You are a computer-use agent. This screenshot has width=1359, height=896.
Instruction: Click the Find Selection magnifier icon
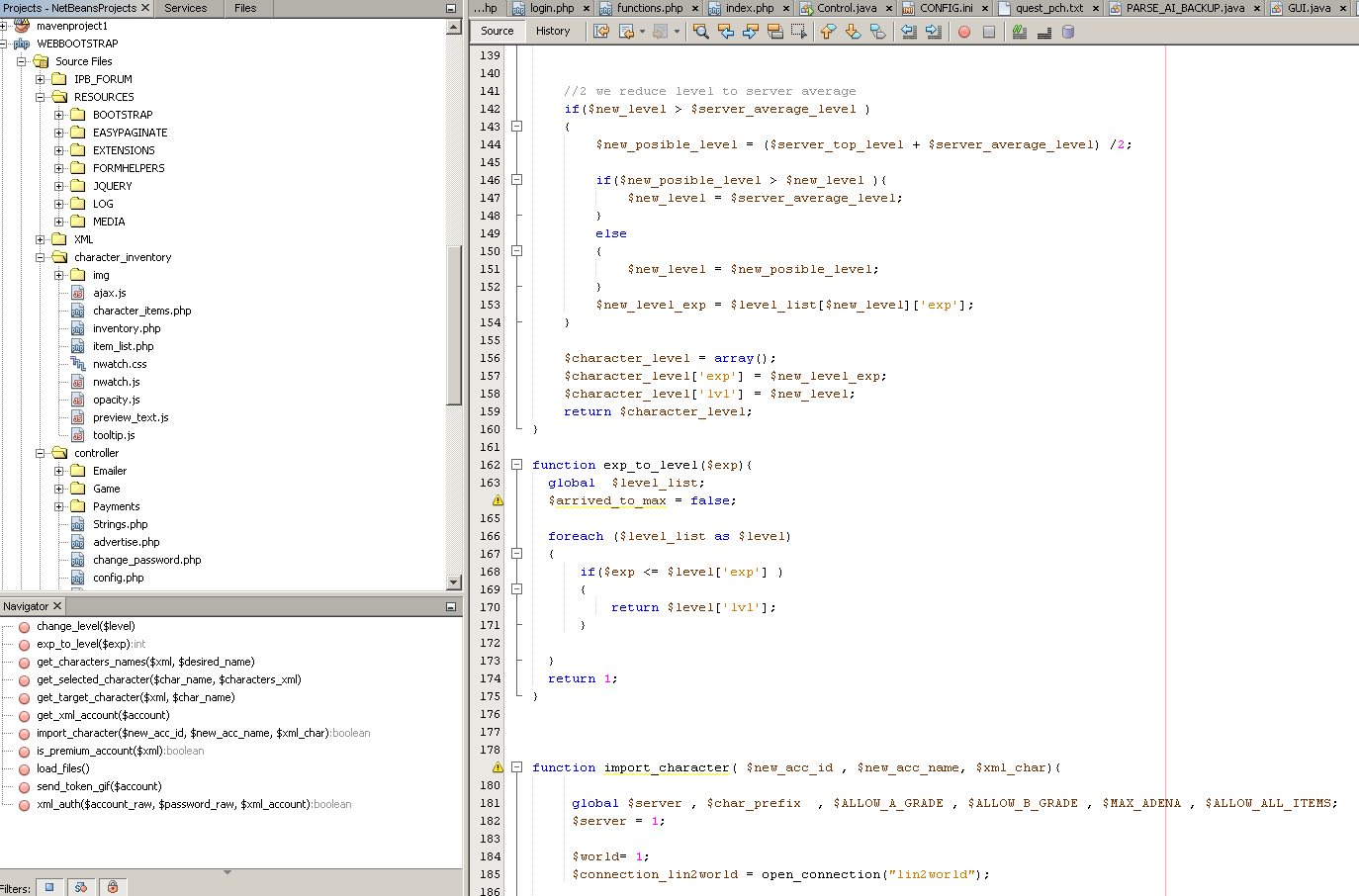701,32
